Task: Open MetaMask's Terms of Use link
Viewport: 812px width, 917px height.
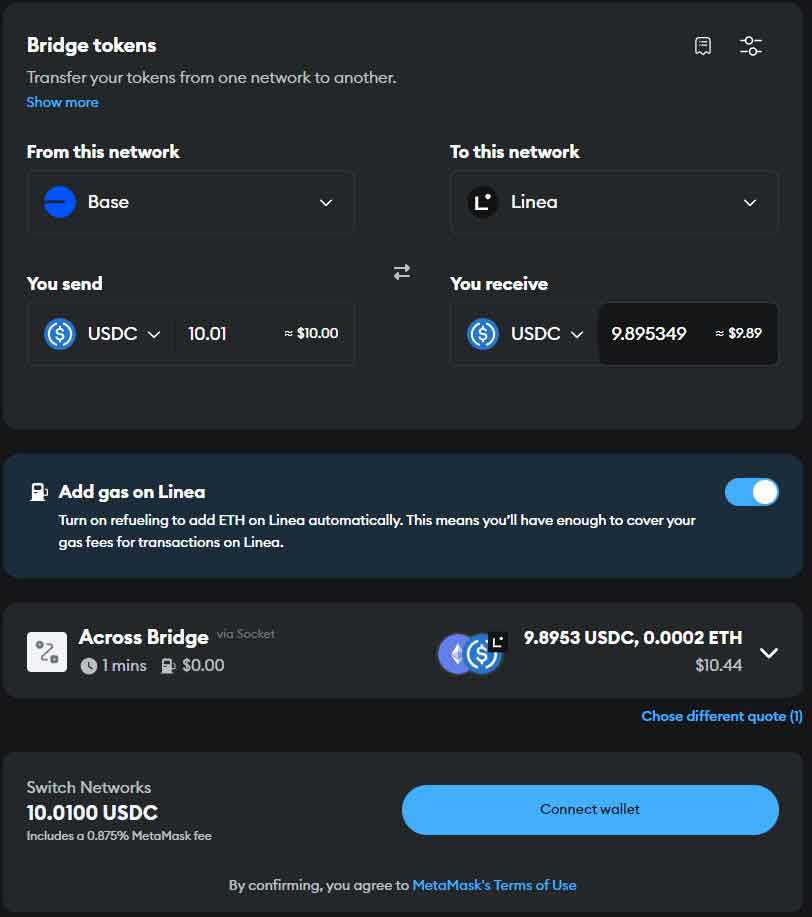Action: pos(494,885)
